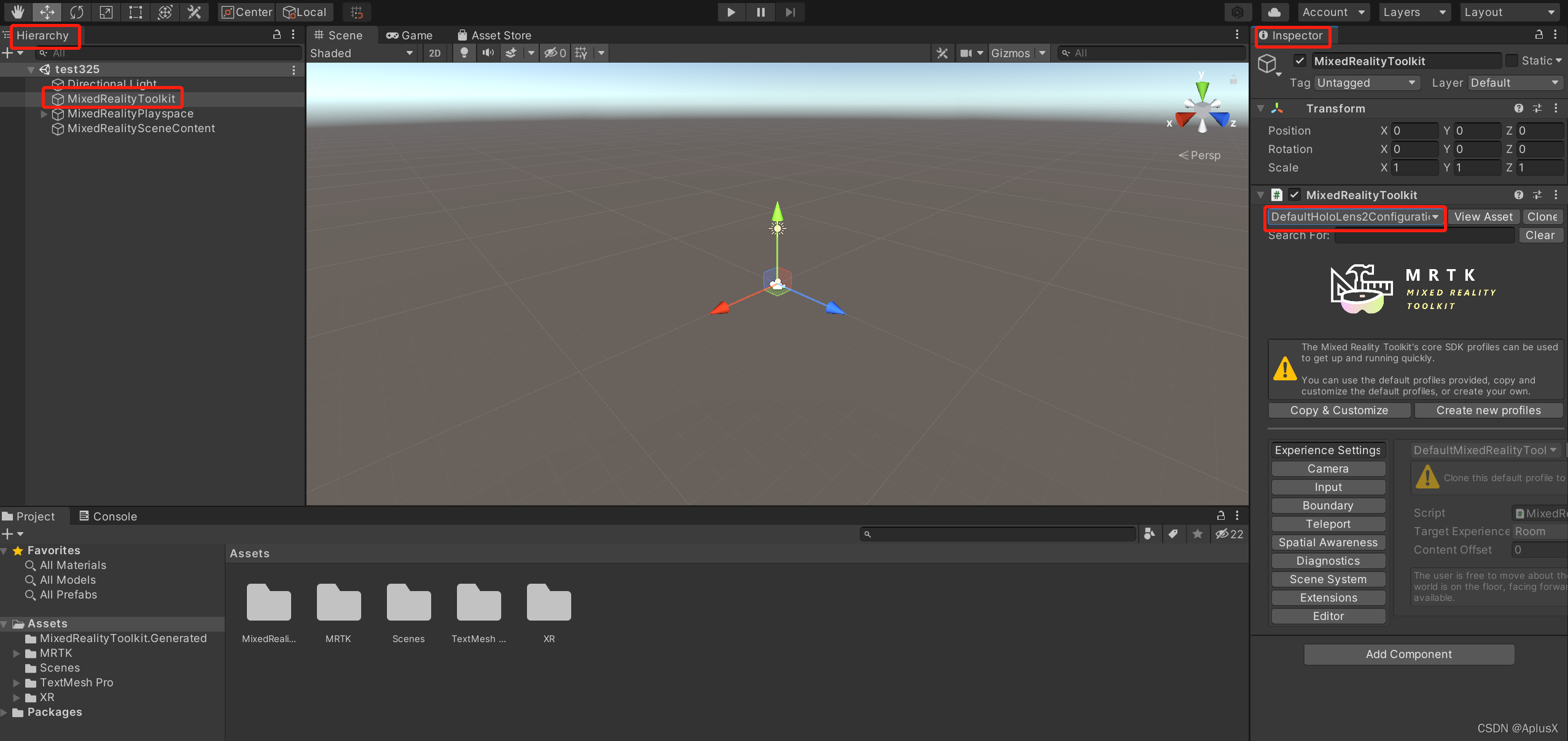
Task: Expand MixedRealityPlayspace in the Hierarchy
Action: 44,113
